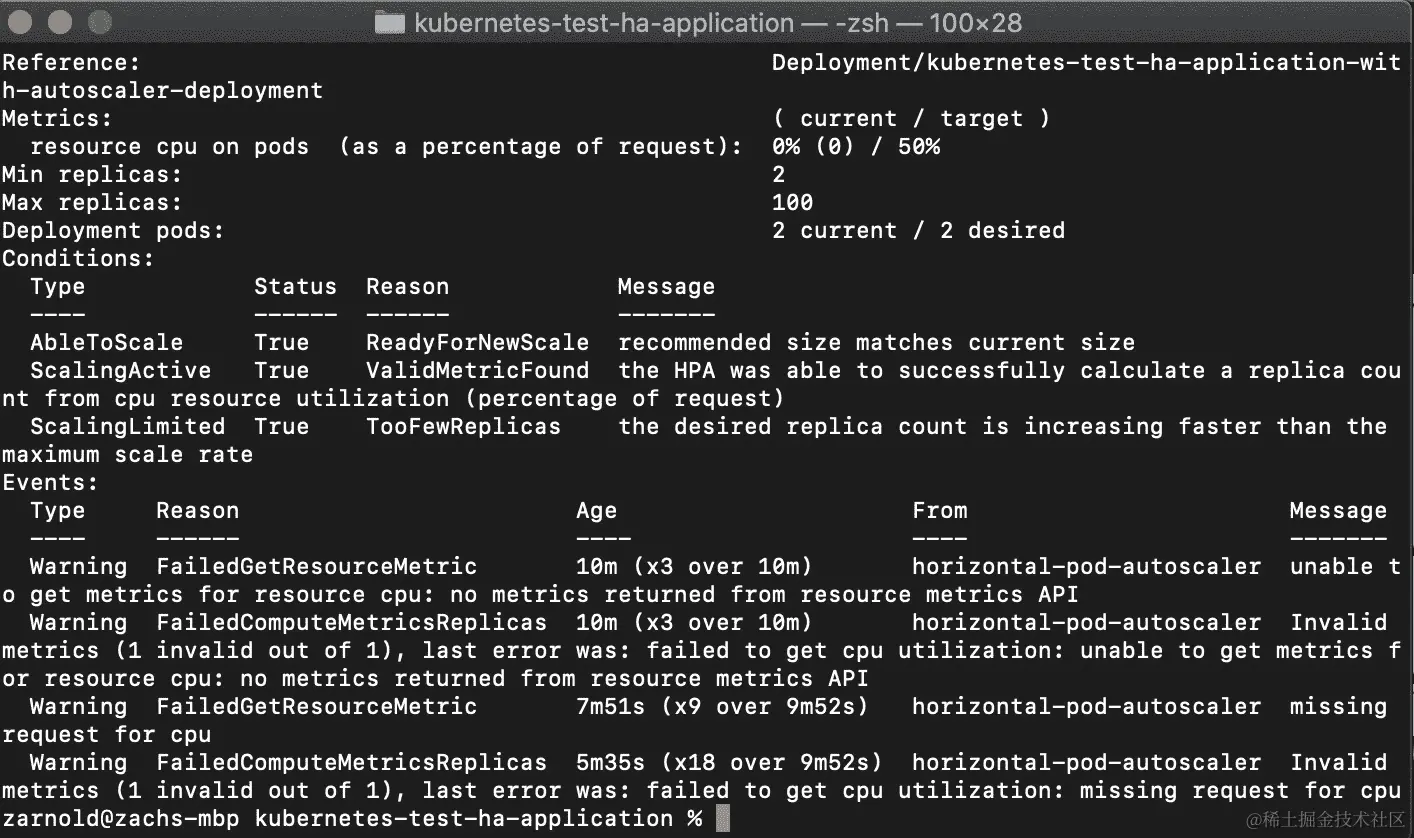1414x838 pixels.
Task: Click 'horizontal-pod-autoscaler' in the 7m51s row
Action: [1087, 707]
